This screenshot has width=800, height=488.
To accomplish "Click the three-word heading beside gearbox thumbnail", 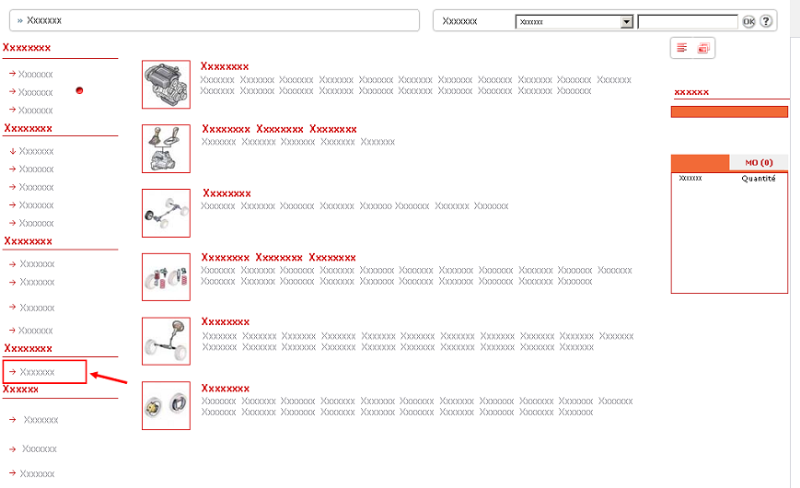I will (x=279, y=129).
